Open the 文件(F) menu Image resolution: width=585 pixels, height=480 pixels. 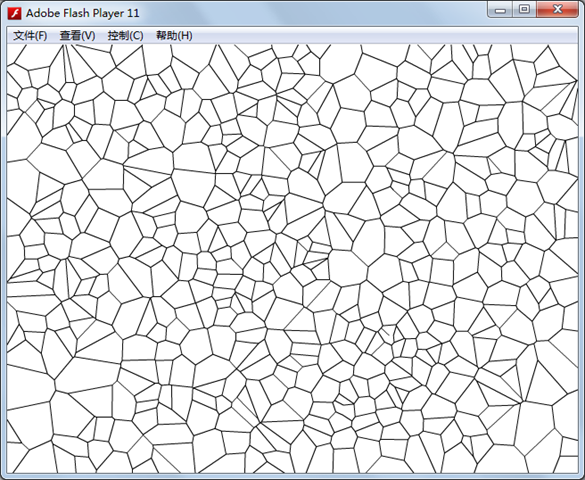click(x=30, y=36)
